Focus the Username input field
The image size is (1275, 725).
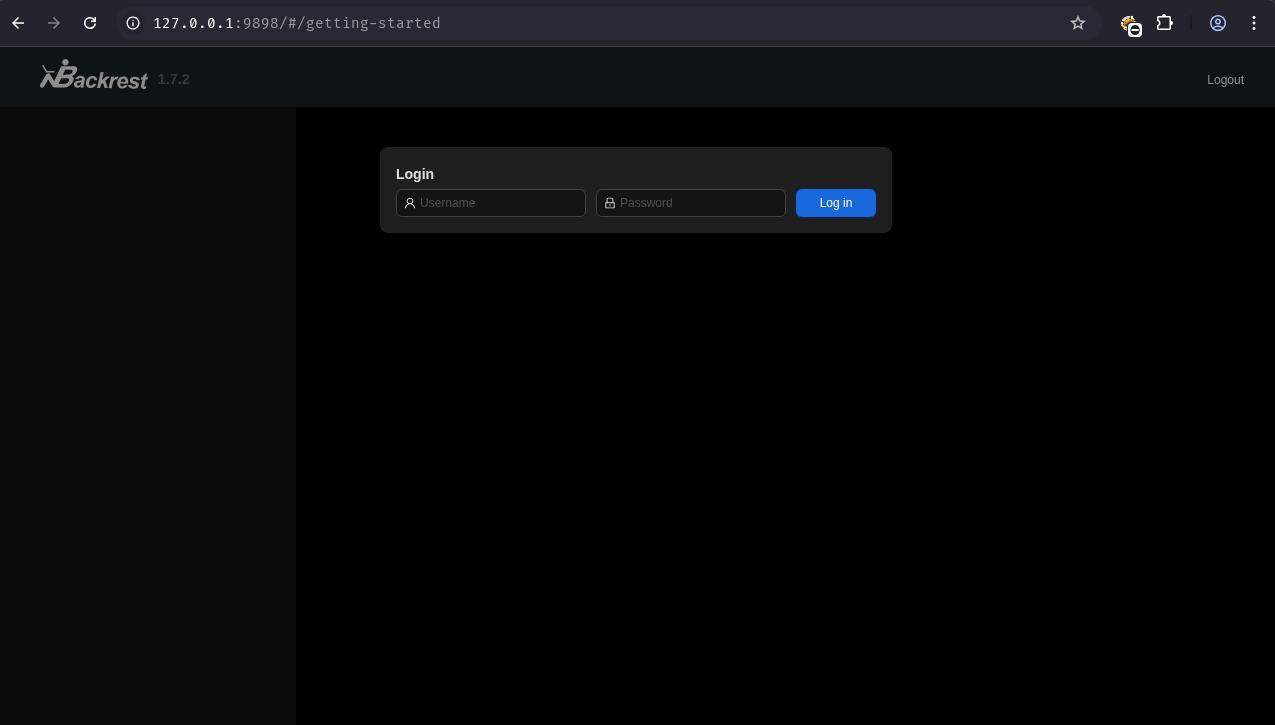(x=498, y=203)
